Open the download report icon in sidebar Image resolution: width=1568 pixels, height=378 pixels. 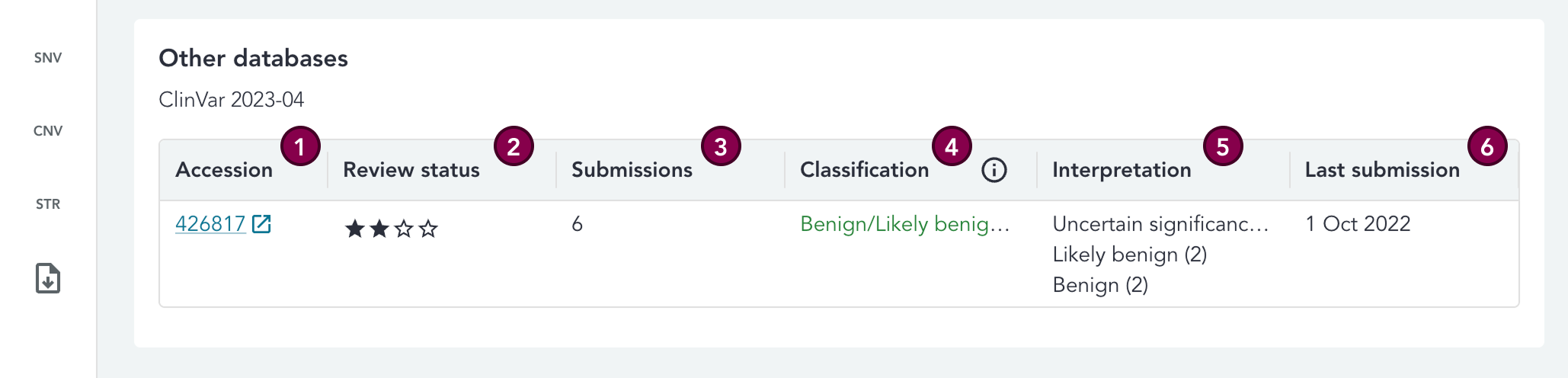48,278
